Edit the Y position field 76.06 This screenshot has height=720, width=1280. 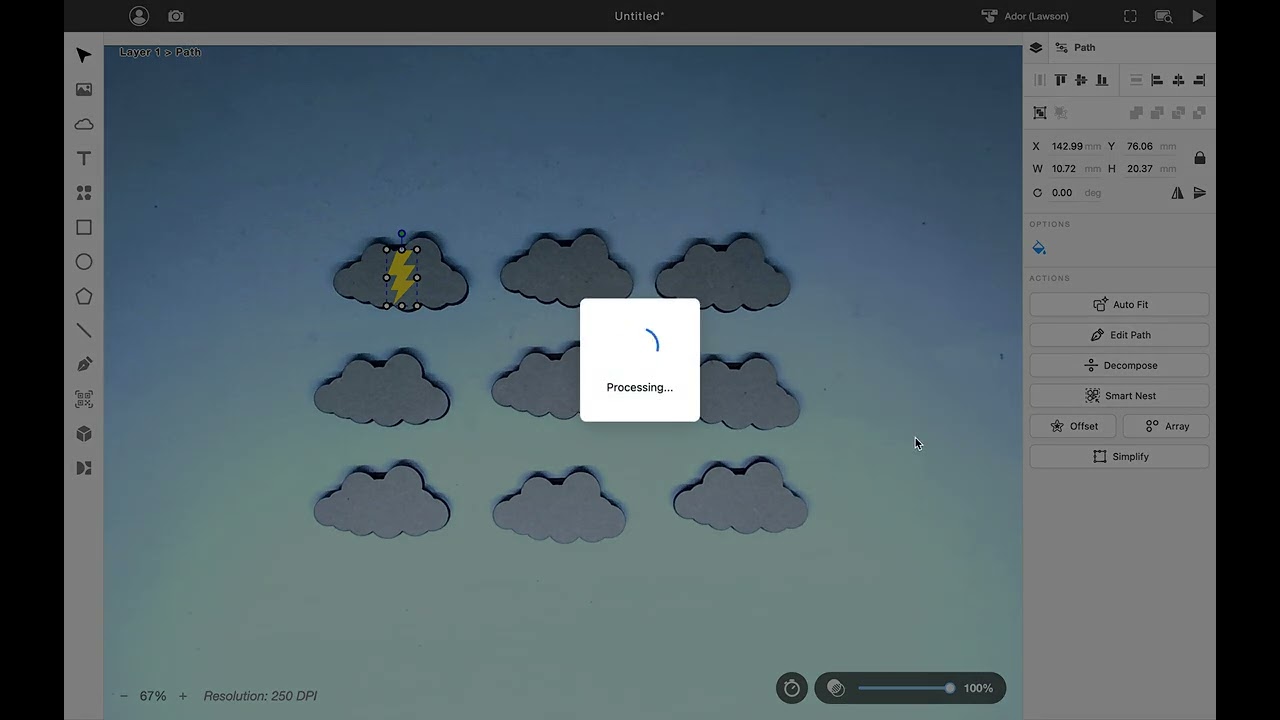tap(1150, 146)
